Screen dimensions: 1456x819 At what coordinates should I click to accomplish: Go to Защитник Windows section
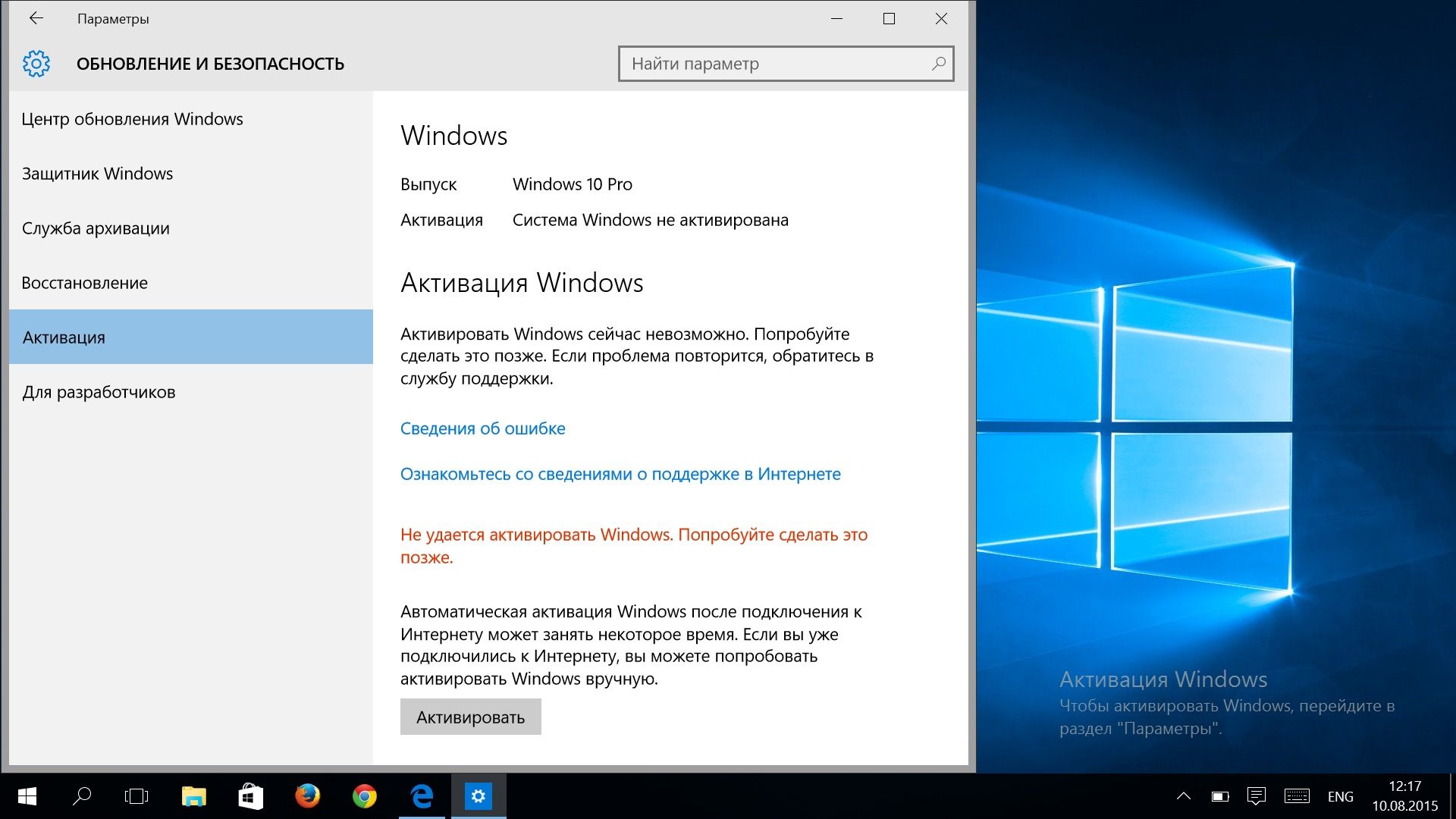pyautogui.click(x=97, y=174)
